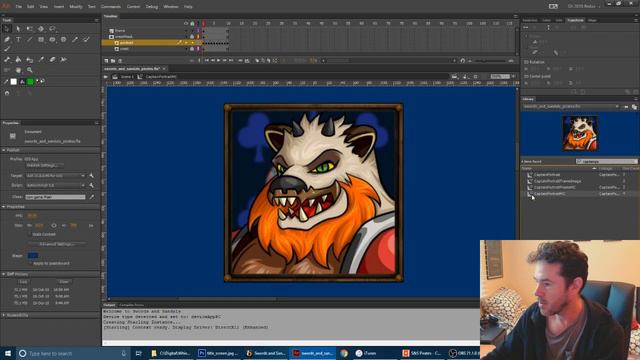Select the Pen tool
The height and width of the screenshot is (360, 640).
click(x=7, y=40)
